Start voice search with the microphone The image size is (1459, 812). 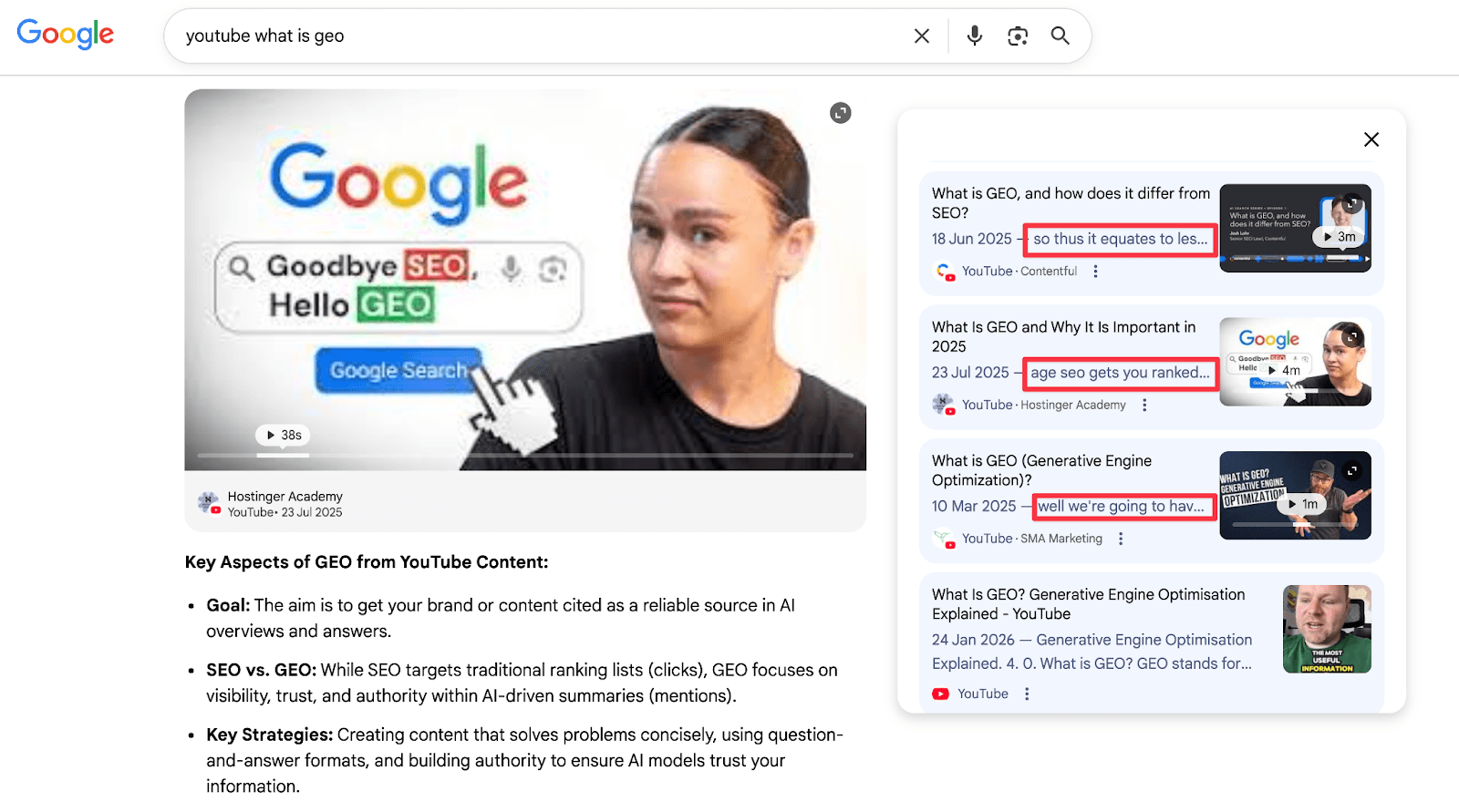pos(975,36)
